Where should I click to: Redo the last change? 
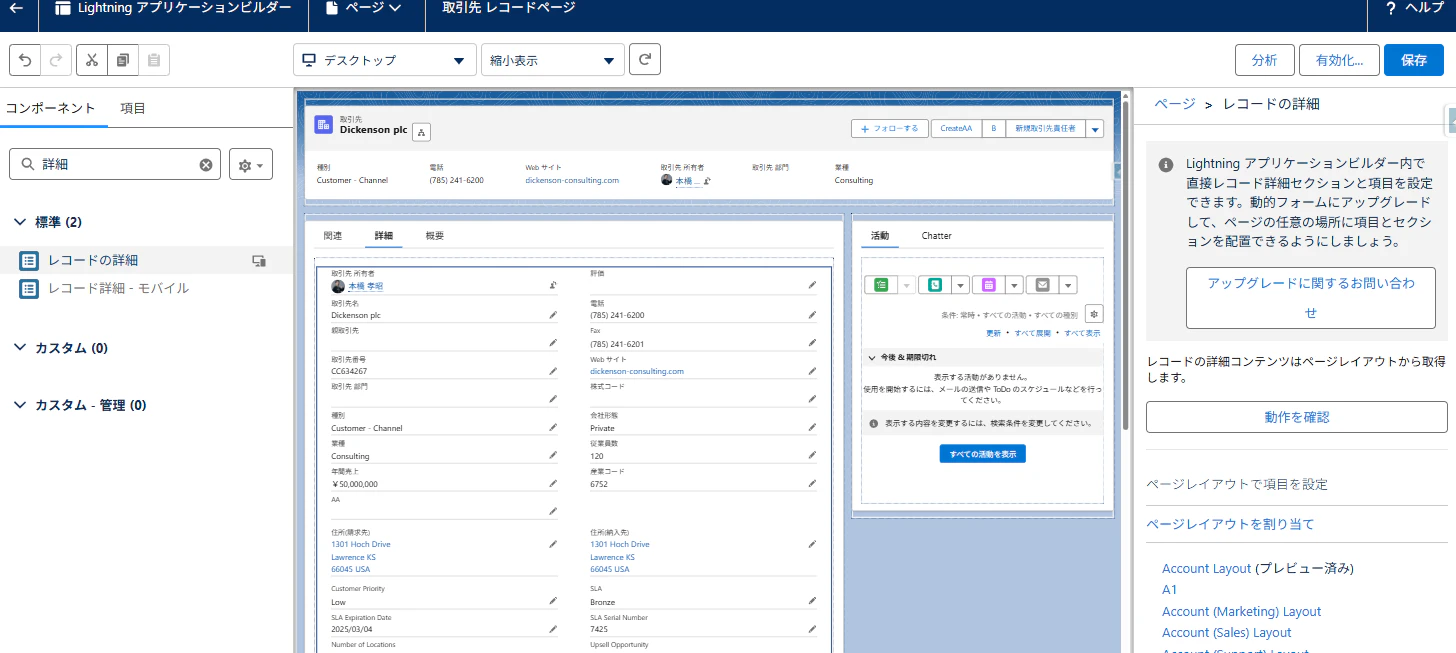[x=56, y=60]
